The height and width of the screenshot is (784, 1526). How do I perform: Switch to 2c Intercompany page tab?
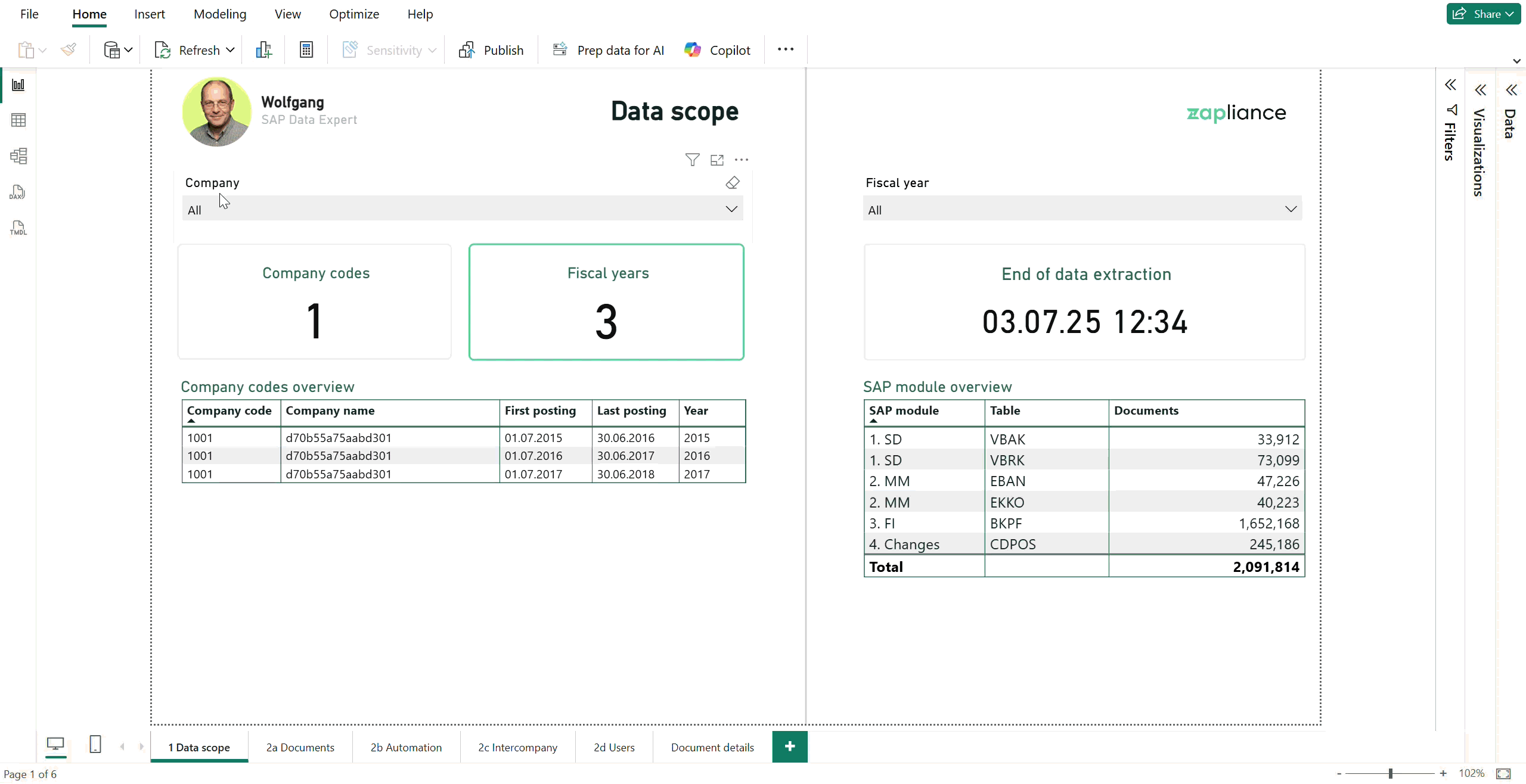coord(517,747)
